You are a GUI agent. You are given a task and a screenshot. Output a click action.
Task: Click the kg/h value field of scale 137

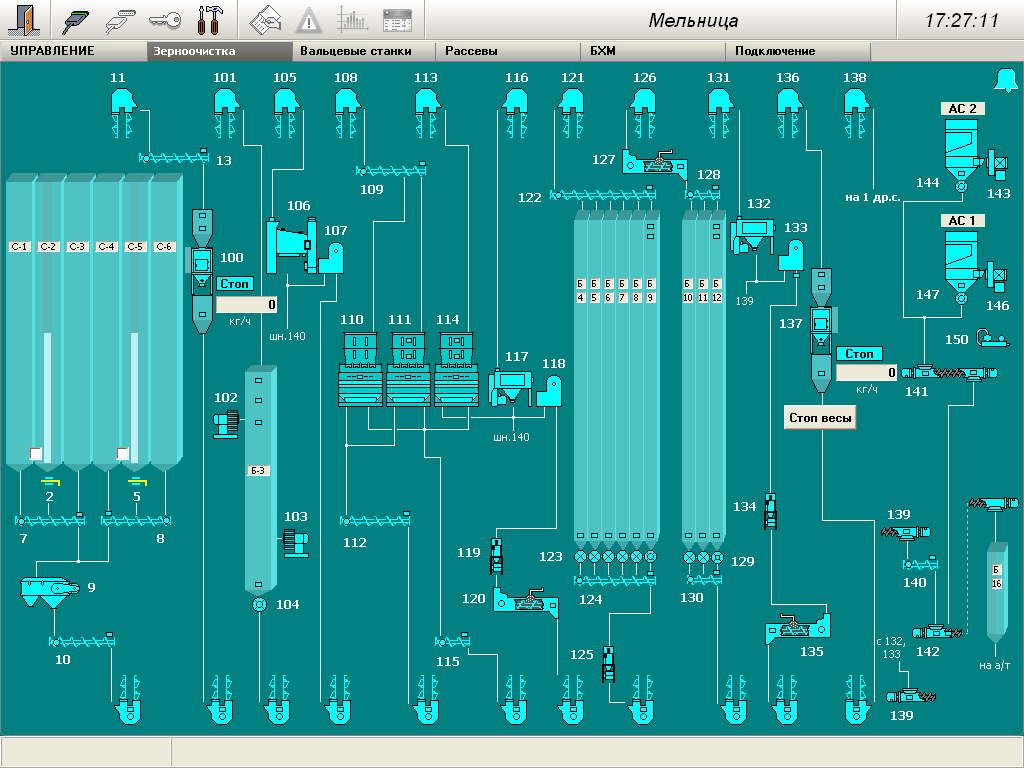point(865,373)
